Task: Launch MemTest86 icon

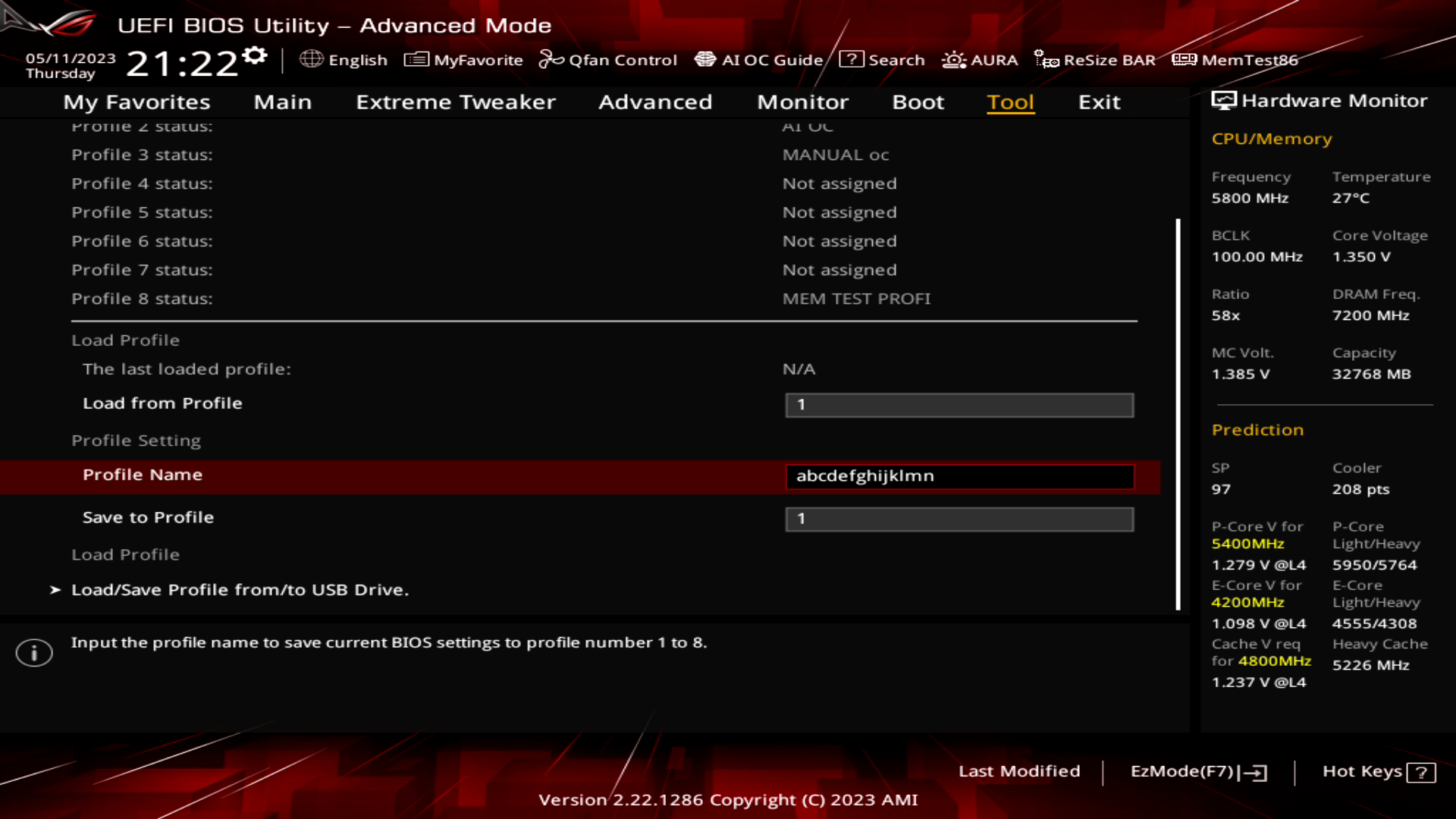Action: pyautogui.click(x=1184, y=59)
